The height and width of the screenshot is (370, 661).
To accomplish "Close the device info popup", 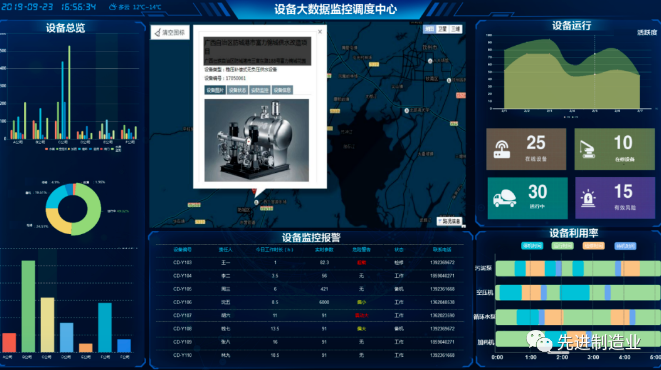I will click(x=320, y=32).
